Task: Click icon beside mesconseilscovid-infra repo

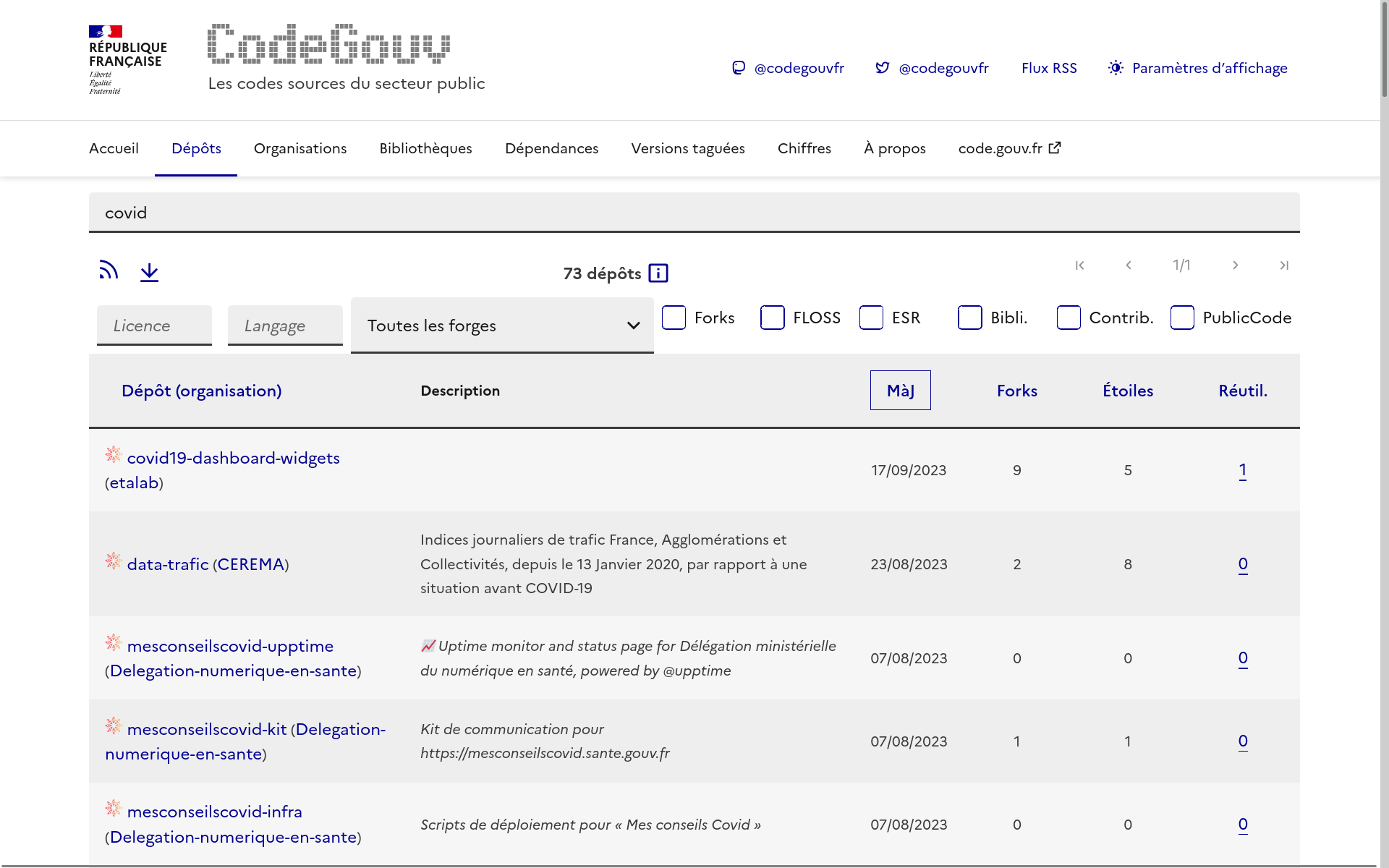Action: pyautogui.click(x=114, y=808)
